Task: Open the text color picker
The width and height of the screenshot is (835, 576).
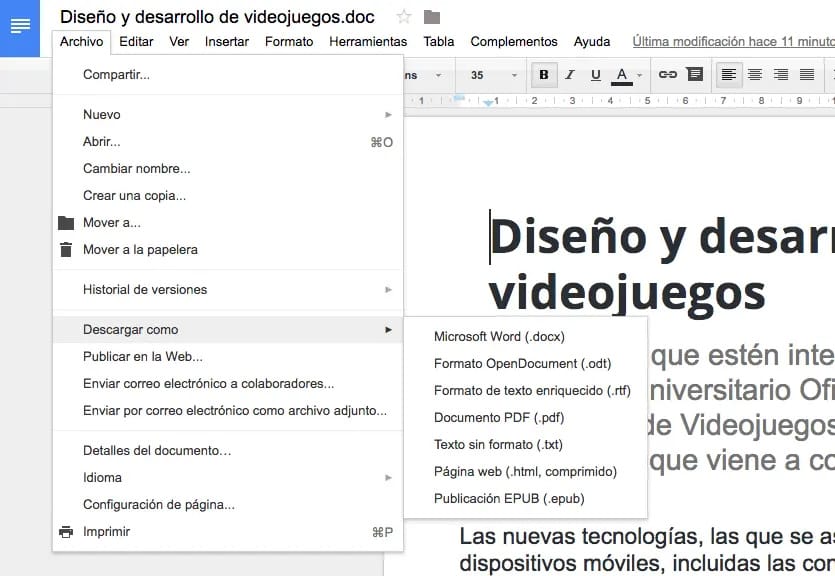Action: coord(621,75)
